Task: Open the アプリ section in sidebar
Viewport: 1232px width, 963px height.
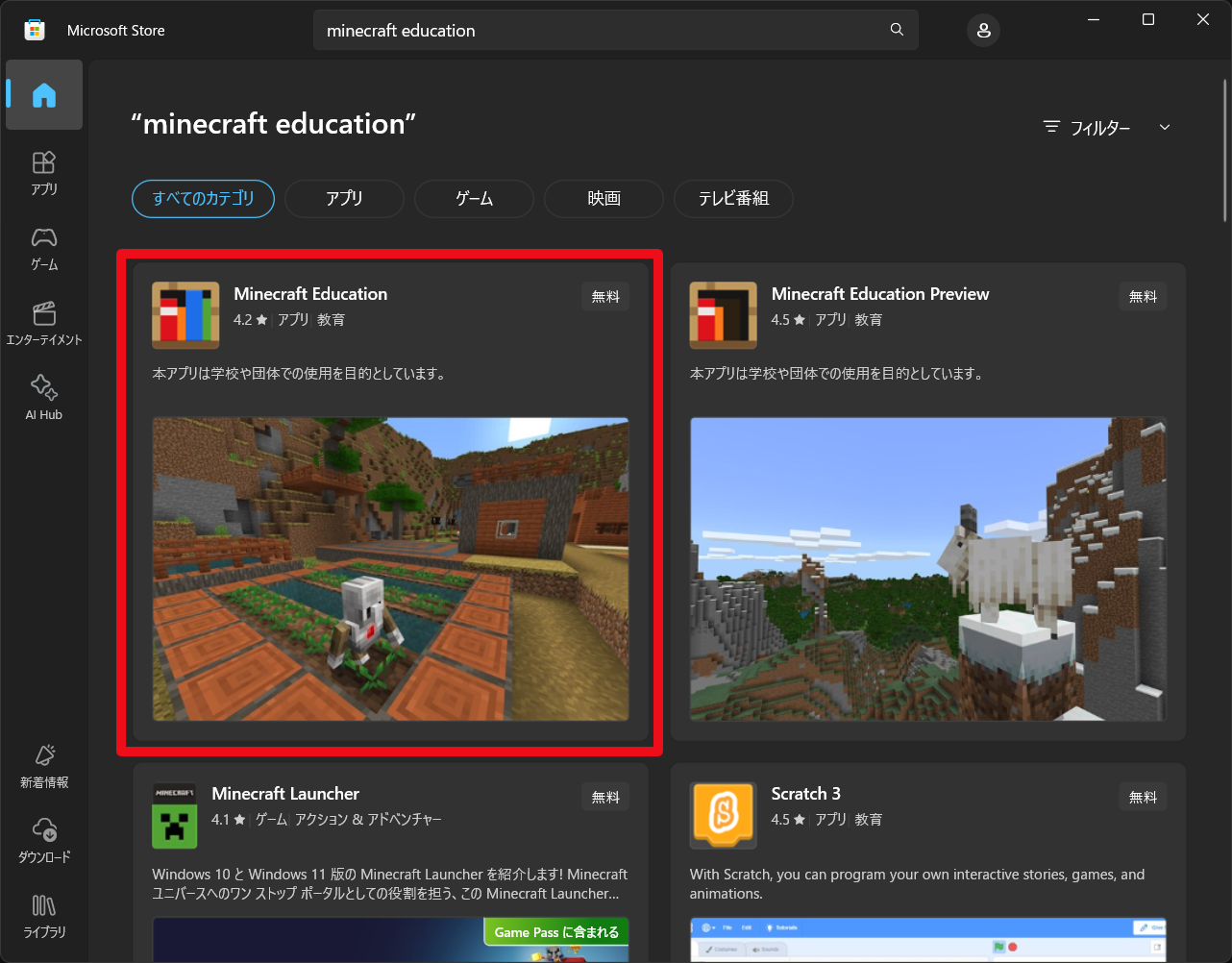Action: tap(44, 173)
